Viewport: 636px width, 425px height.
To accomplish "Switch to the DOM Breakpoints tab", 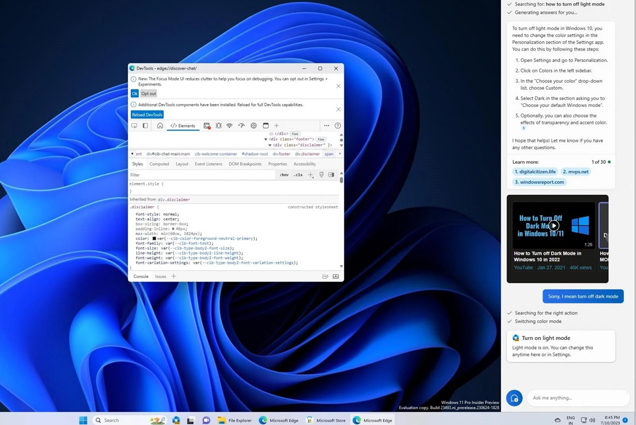I will [245, 164].
